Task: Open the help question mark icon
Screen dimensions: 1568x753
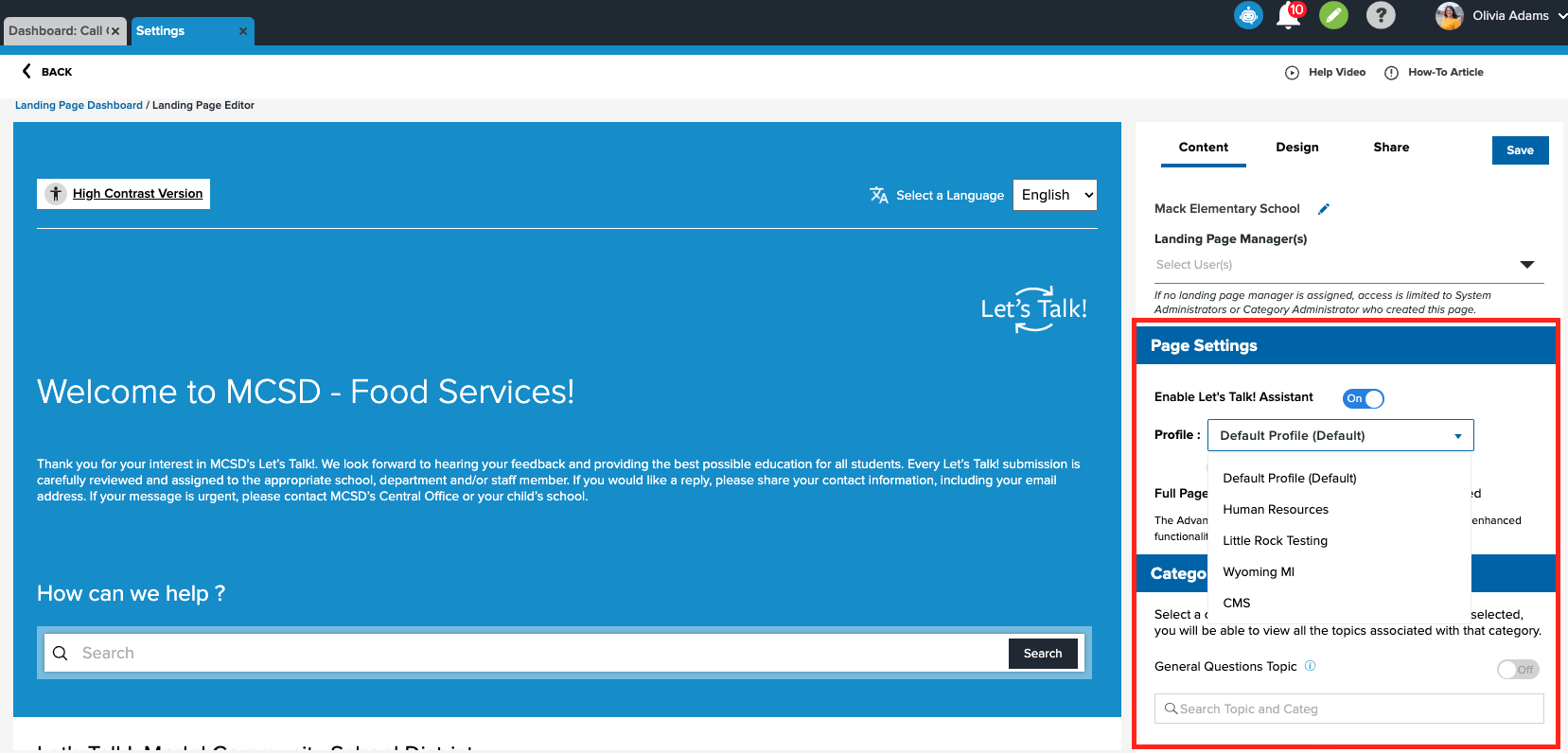Action: click(1381, 15)
